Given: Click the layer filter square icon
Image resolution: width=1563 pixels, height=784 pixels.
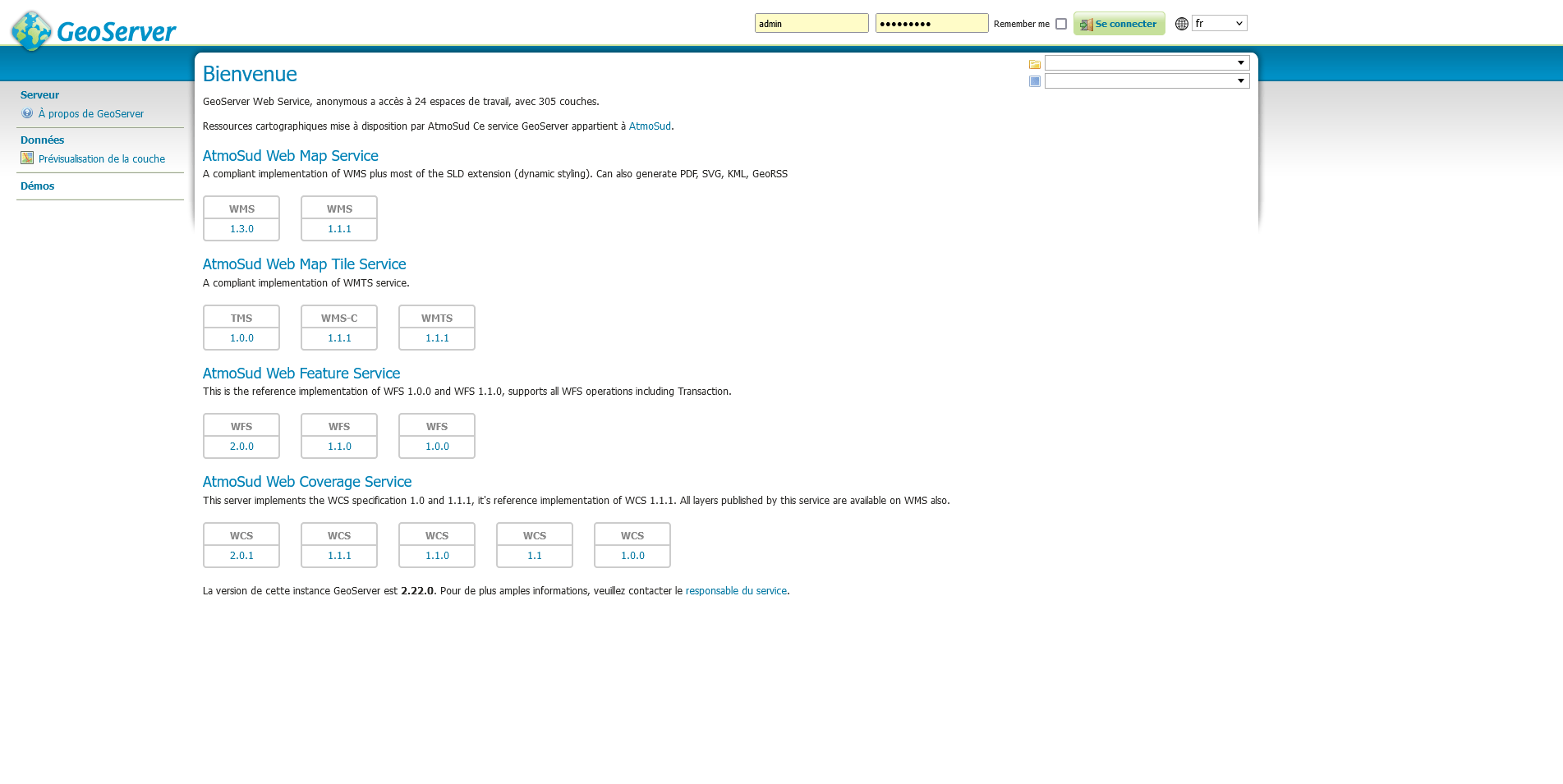Looking at the screenshot, I should pos(1035,81).
